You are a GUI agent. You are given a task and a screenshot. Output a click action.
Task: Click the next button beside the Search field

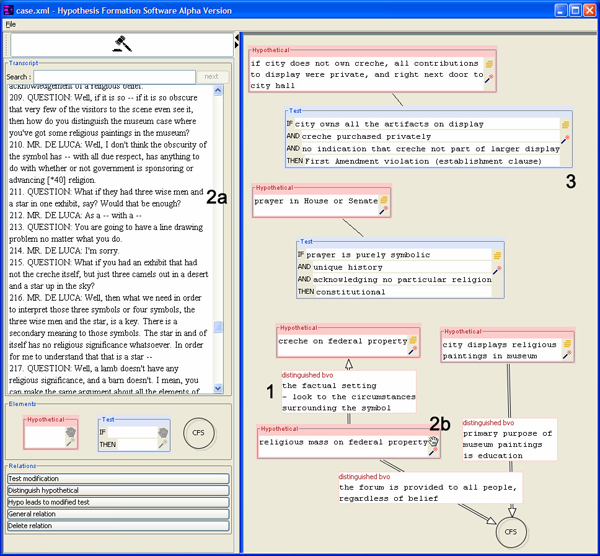click(x=212, y=77)
